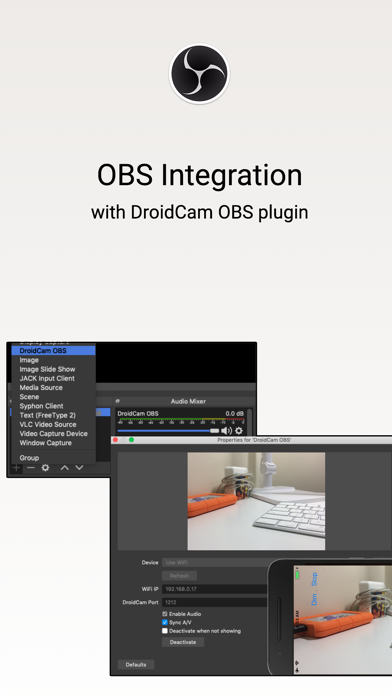Click the Deactivate button
Screen dimensions: 392x696
tap(183, 642)
